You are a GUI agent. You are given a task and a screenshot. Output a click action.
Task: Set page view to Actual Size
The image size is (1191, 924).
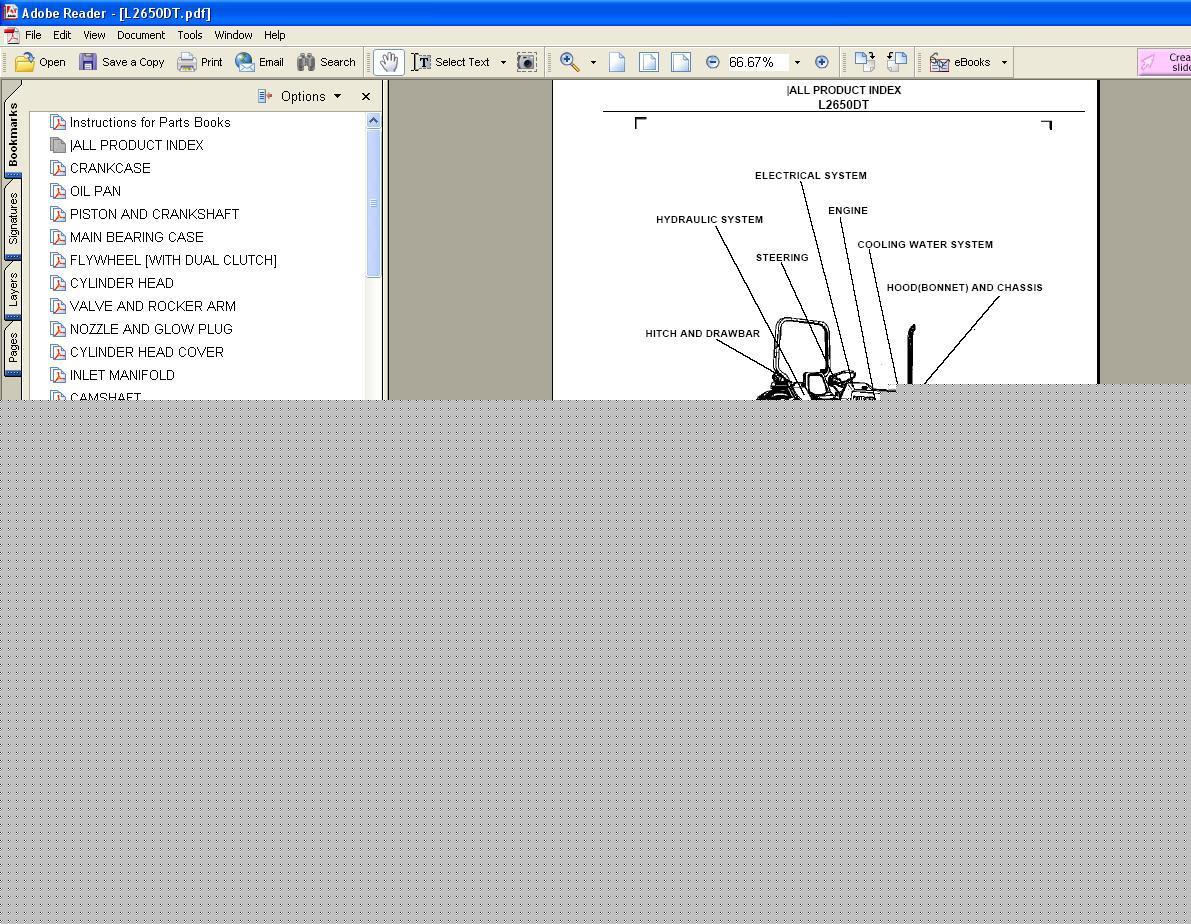[x=617, y=62]
